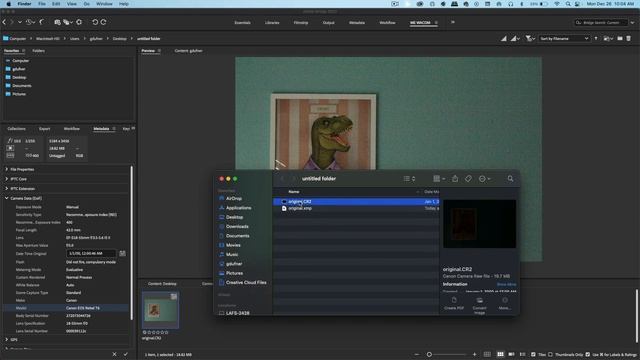The width and height of the screenshot is (640, 360).
Task: Expand the IPTC Core section
Action: 7,179
